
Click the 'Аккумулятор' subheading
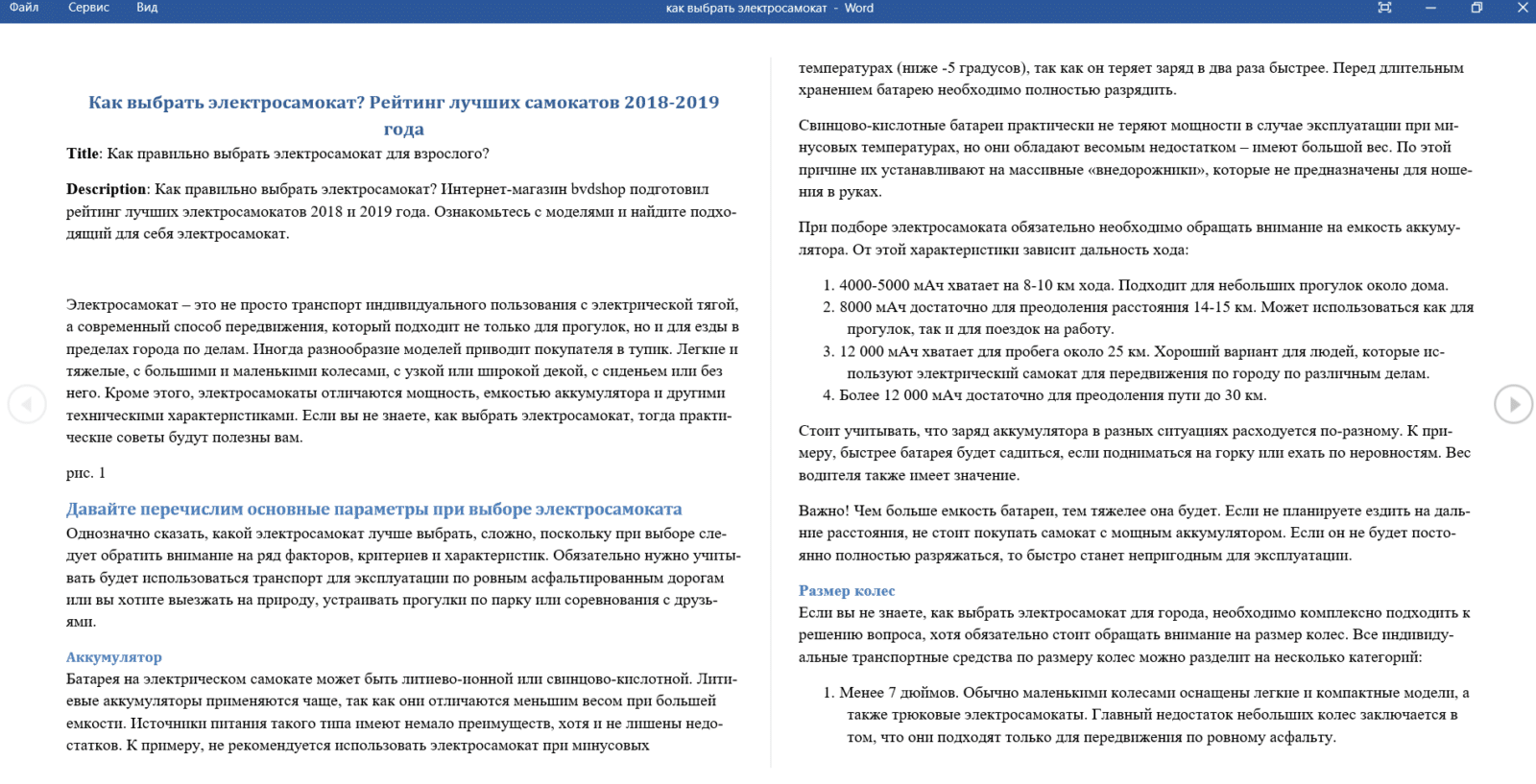coord(114,657)
